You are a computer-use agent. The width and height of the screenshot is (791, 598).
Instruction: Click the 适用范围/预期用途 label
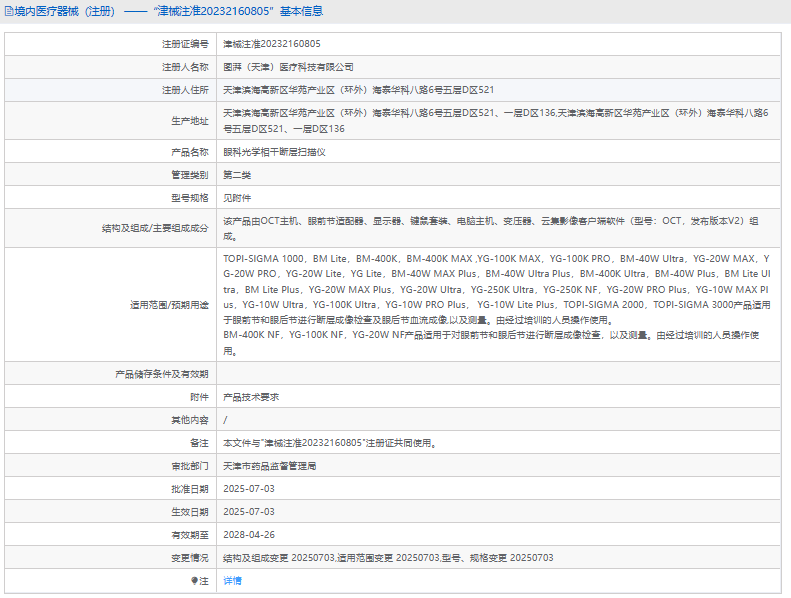(x=169, y=305)
